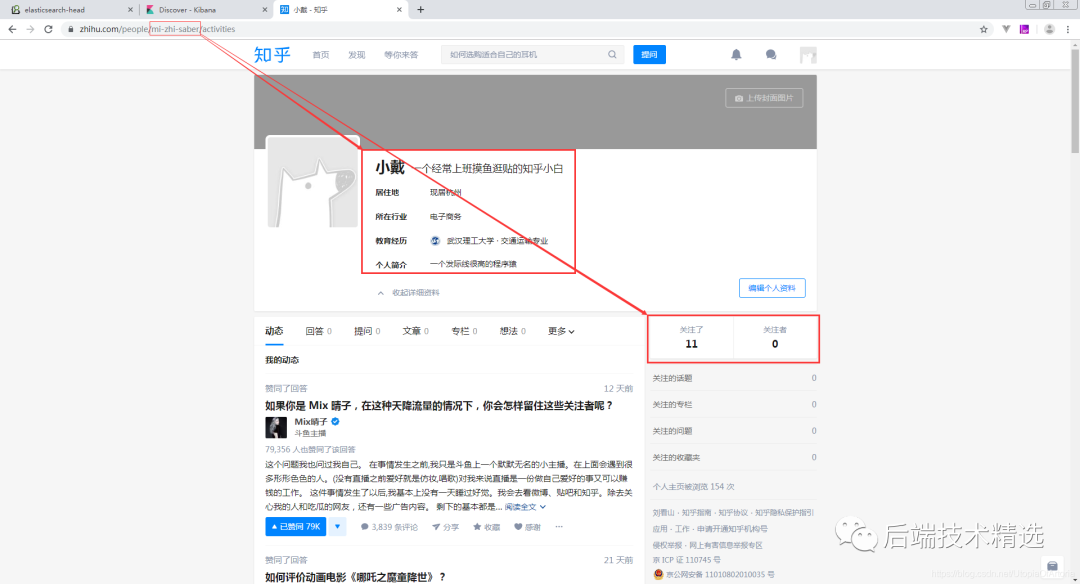Switch to the 文章 tab
The image size is (1080, 584).
[415, 331]
